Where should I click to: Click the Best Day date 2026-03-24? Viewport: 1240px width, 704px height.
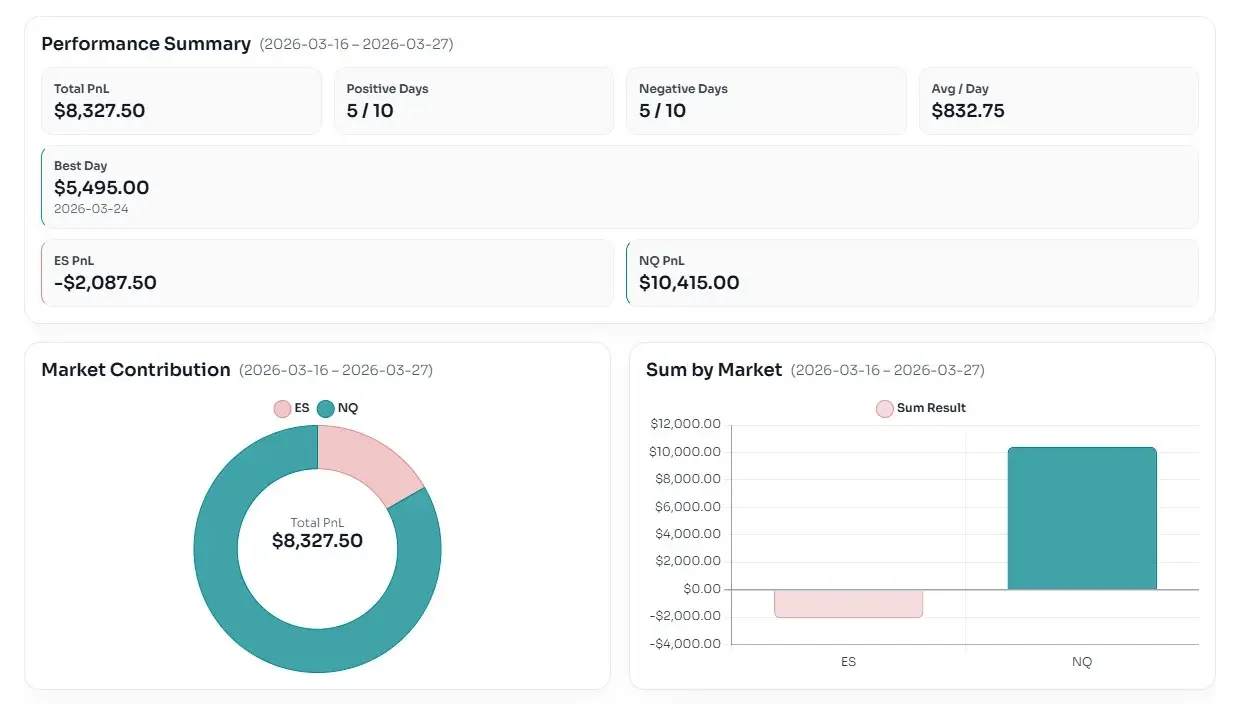91,209
